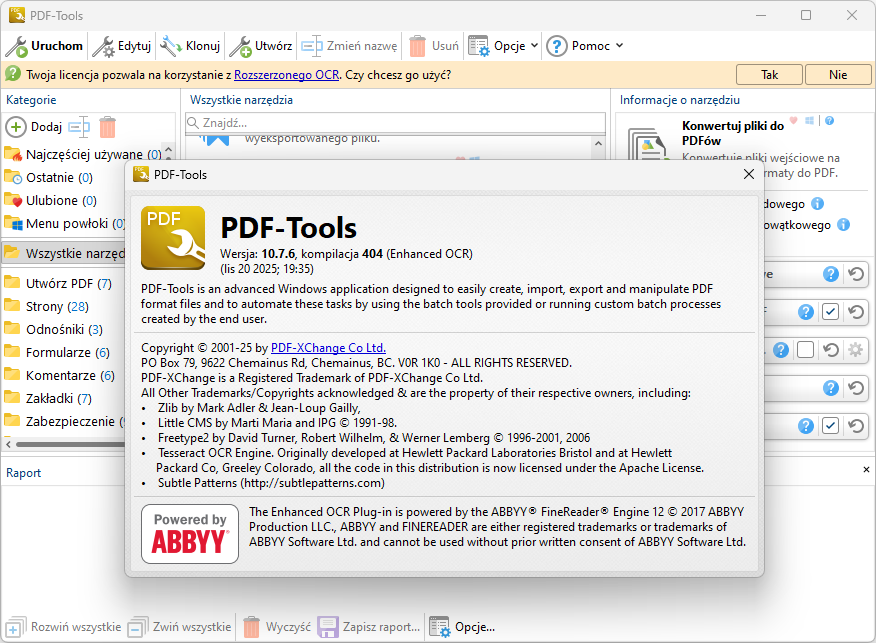The width and height of the screenshot is (876, 643).
Task: Click the heart favorite icon in tool info
Action: pyautogui.click(x=793, y=121)
